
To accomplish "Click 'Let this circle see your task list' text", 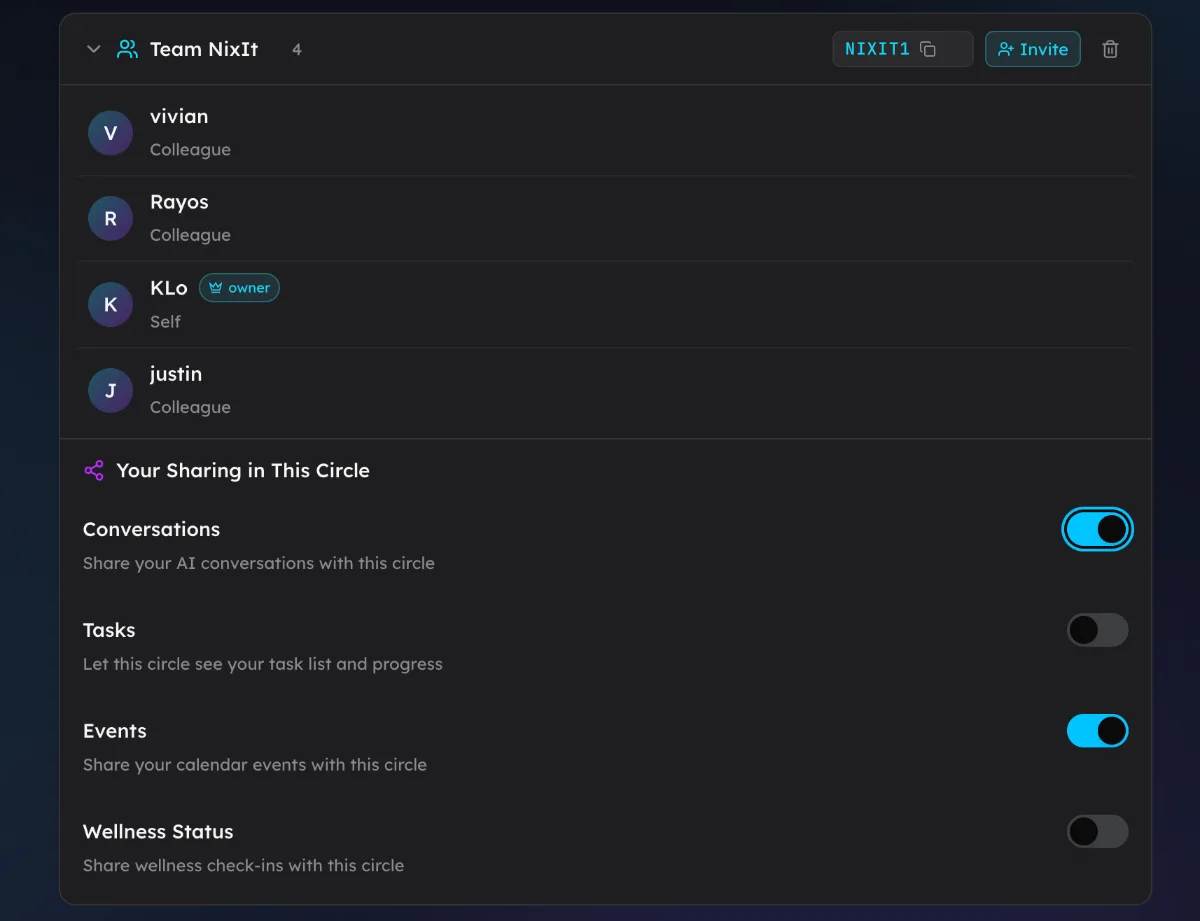I will point(263,664).
